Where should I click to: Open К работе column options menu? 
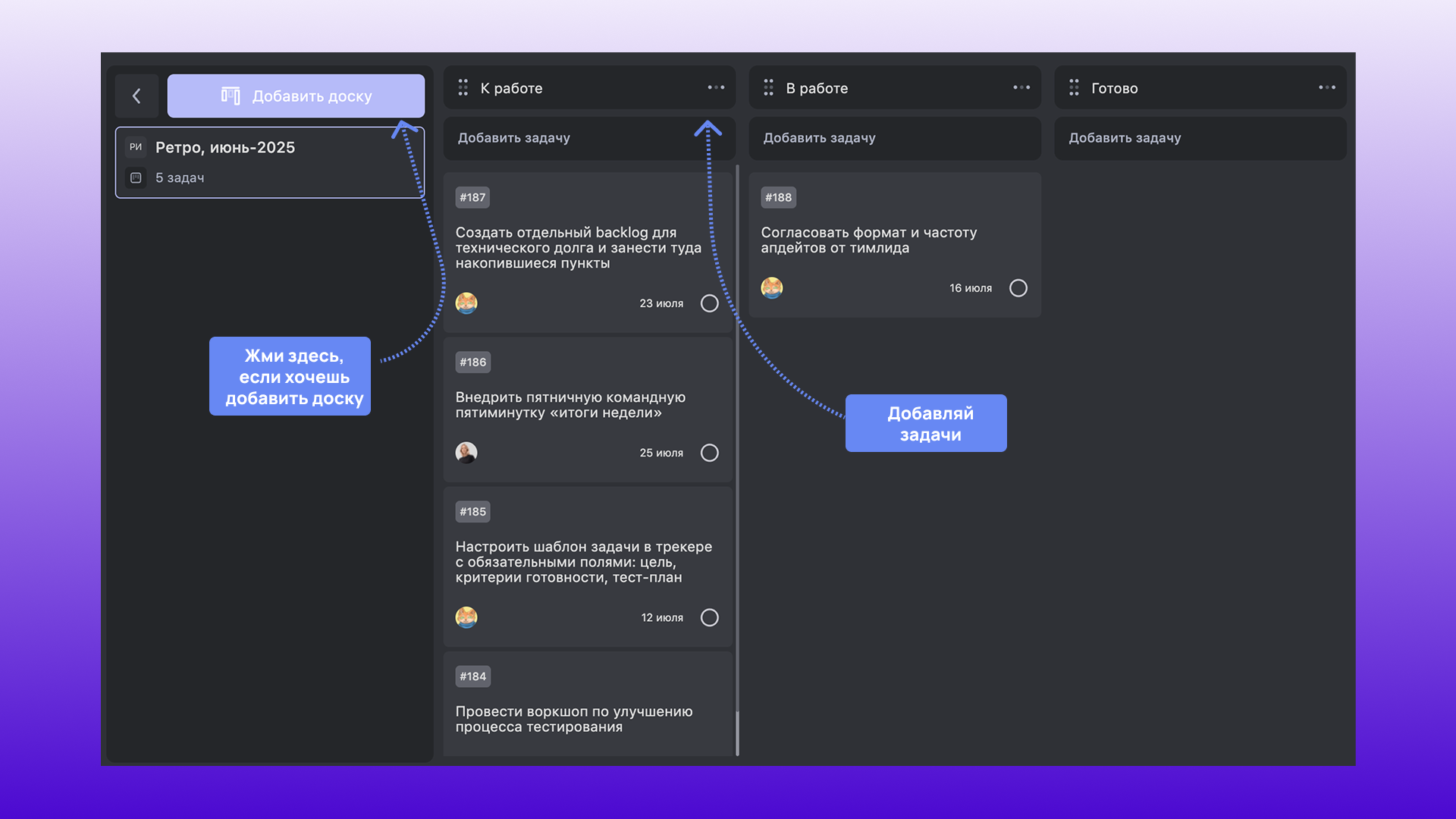(x=716, y=88)
